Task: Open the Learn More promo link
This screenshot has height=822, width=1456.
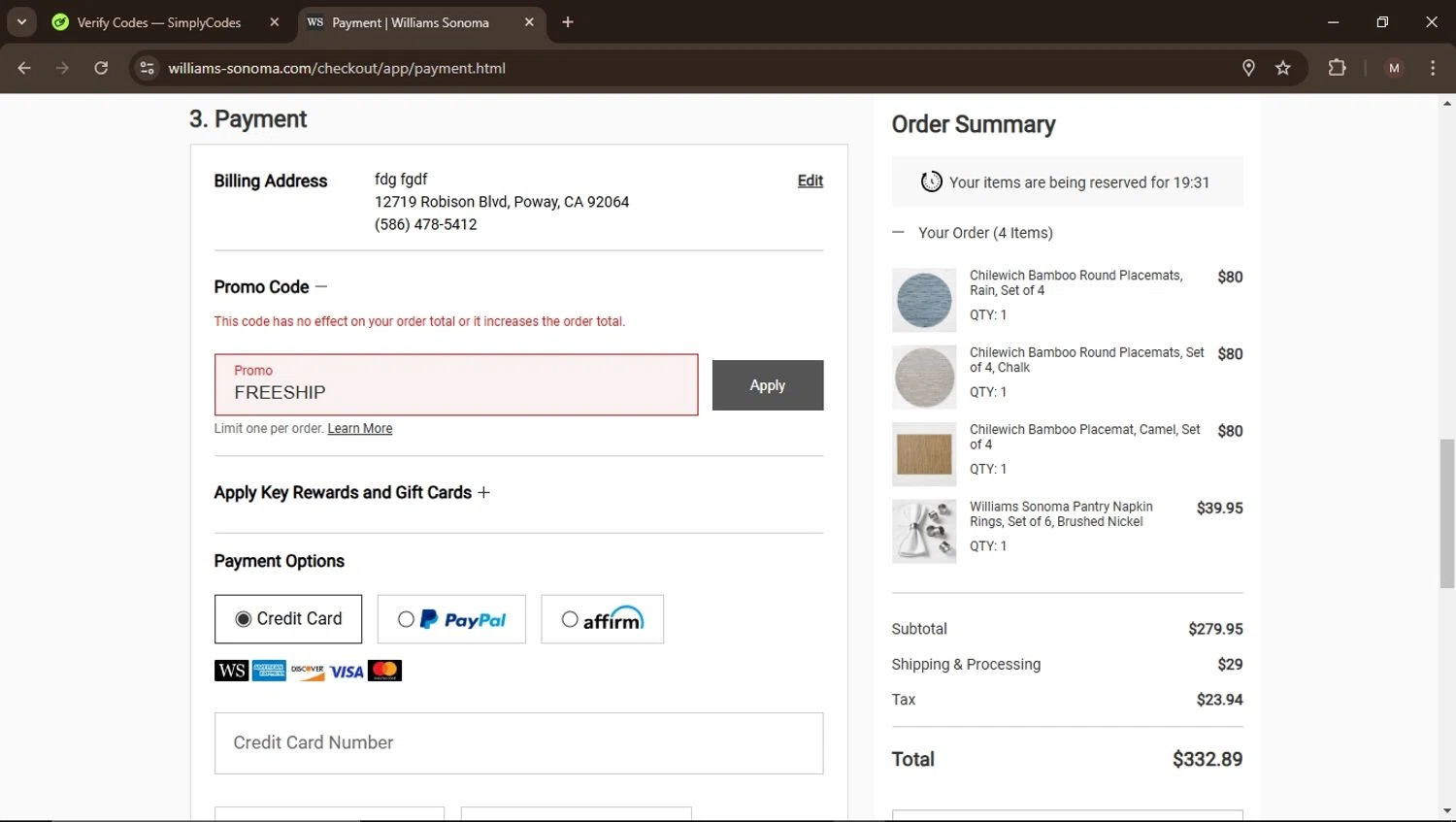Action: coord(360,429)
